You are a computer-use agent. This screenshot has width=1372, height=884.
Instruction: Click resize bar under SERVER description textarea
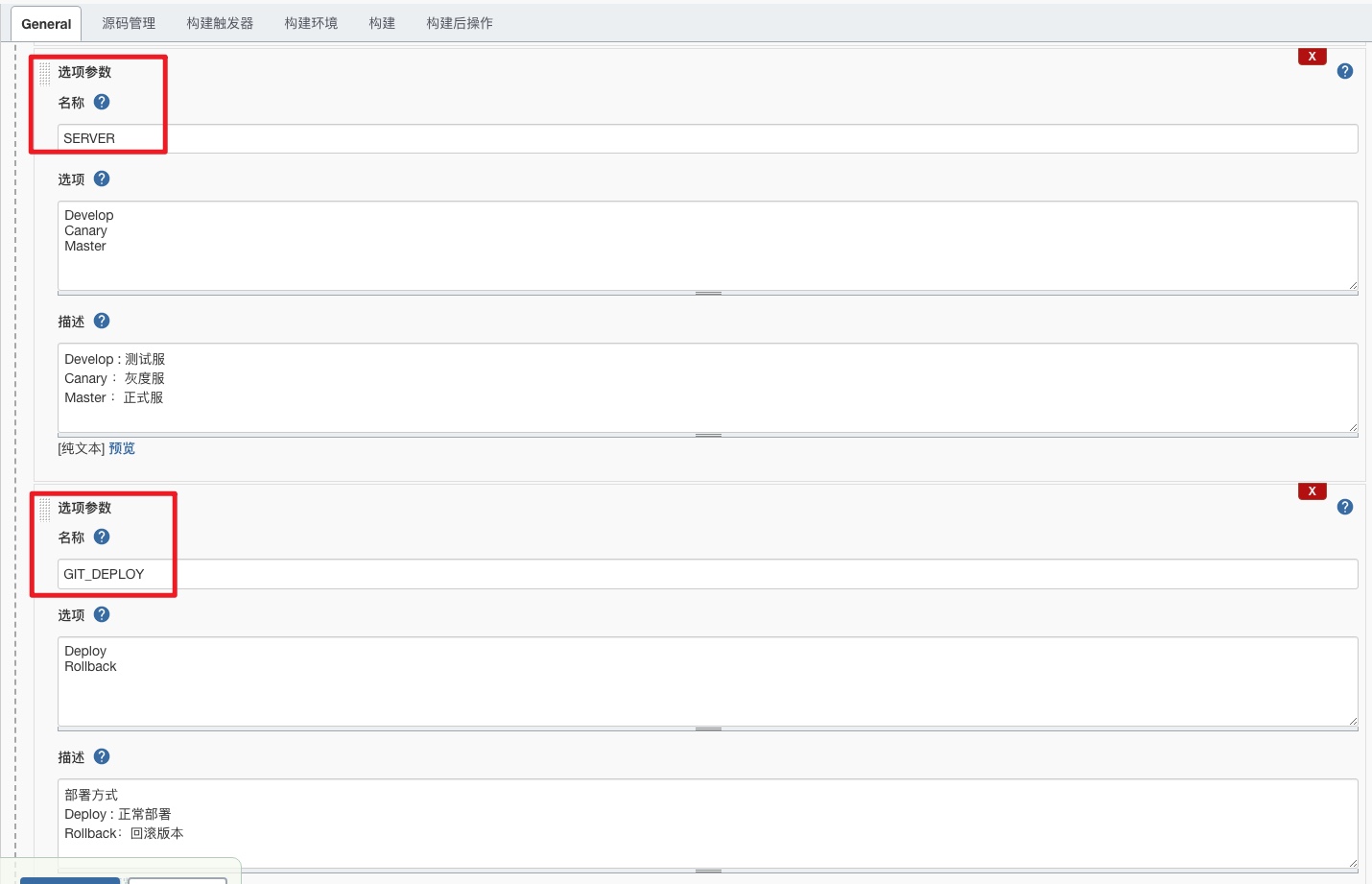[708, 435]
